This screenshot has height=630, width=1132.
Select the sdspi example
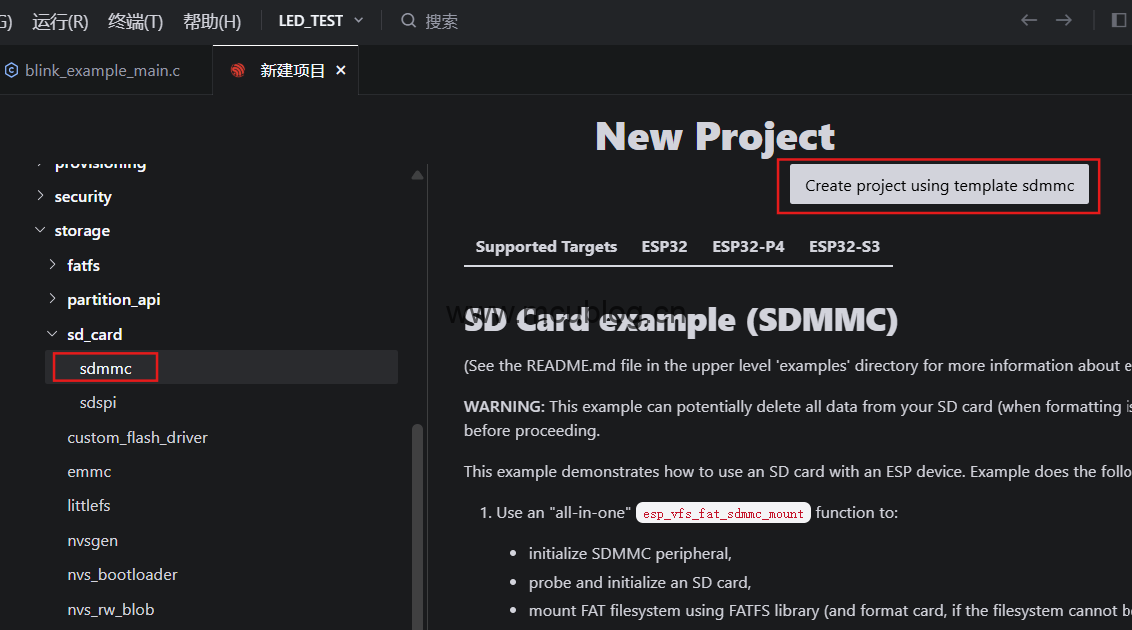pos(98,402)
